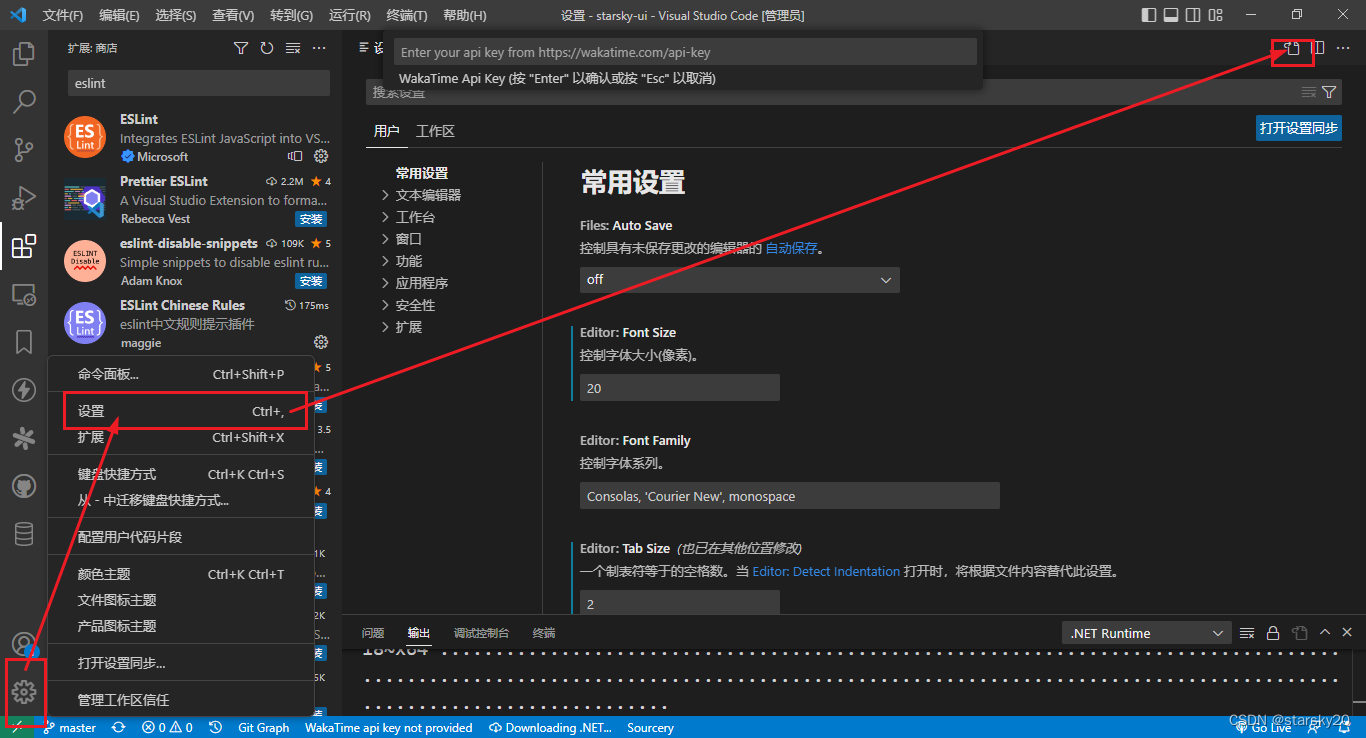Open the Extensions view in activity bar
Viewport: 1366px width, 738px height.
point(24,246)
